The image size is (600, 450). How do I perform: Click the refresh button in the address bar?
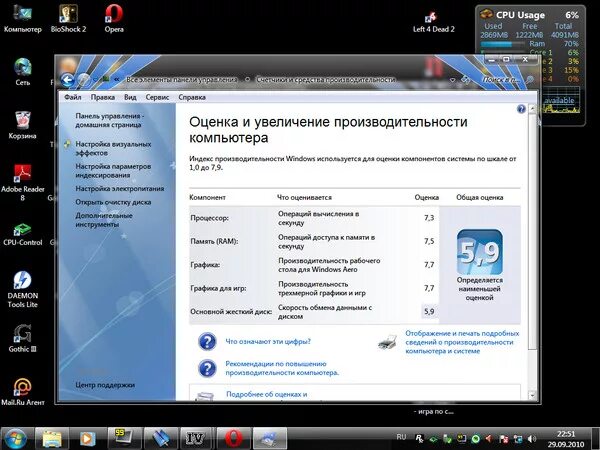pyautogui.click(x=465, y=80)
